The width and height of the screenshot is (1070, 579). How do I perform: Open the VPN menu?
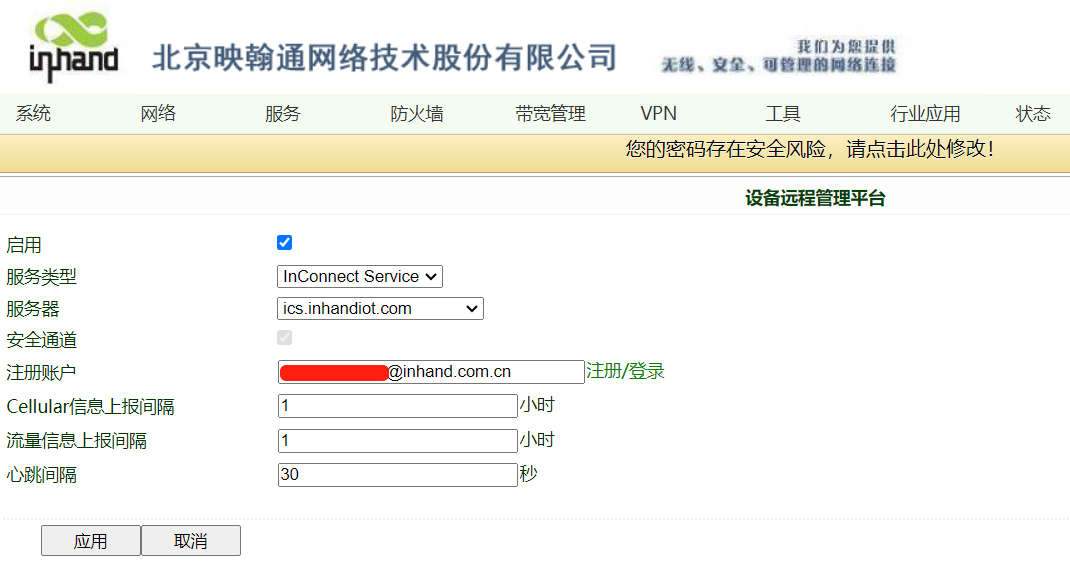[657, 114]
